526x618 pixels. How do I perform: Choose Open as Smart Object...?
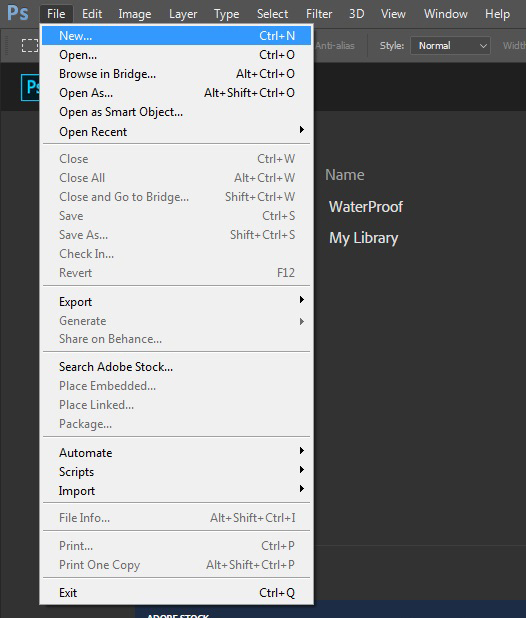click(x=177, y=112)
